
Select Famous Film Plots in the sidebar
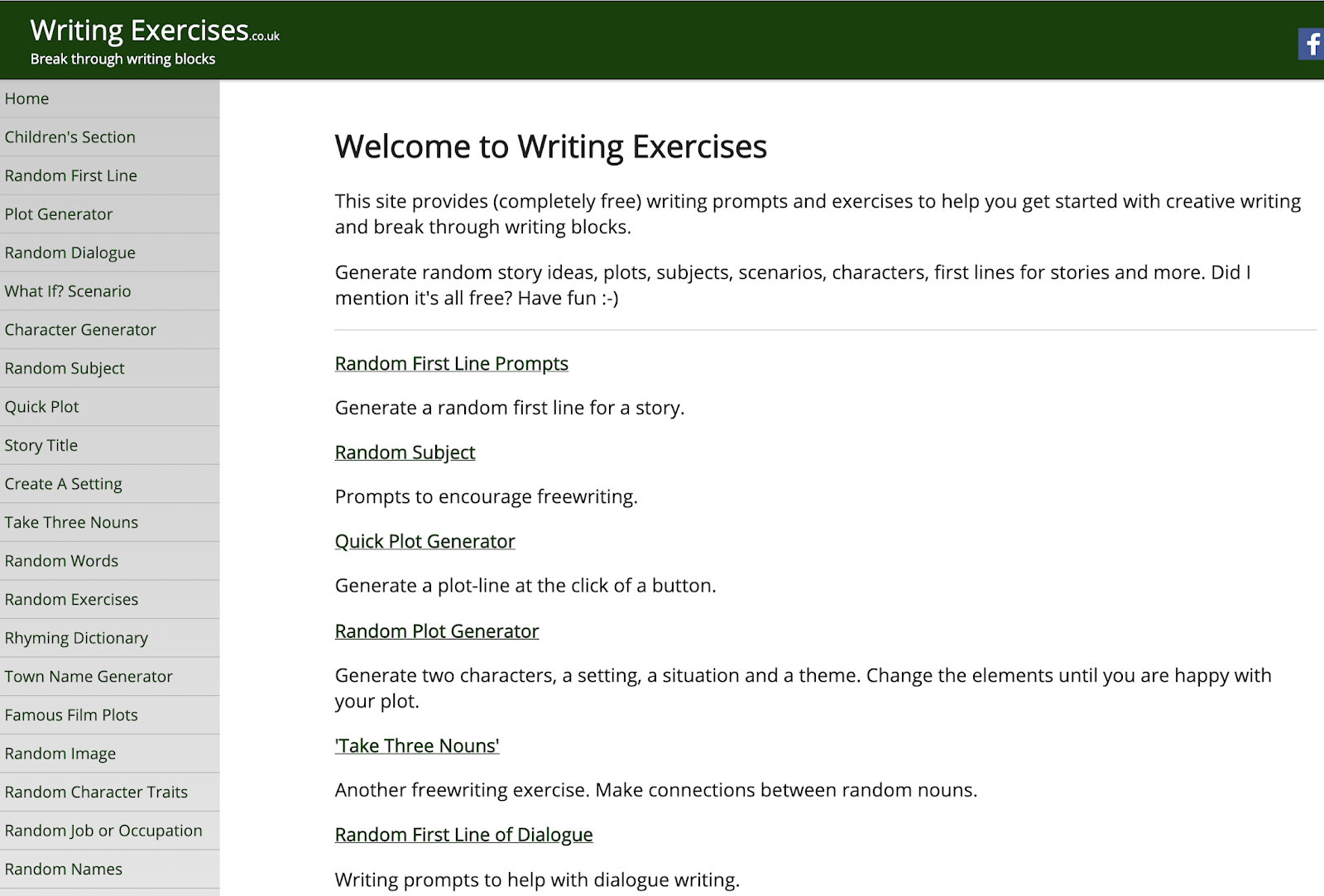[72, 715]
